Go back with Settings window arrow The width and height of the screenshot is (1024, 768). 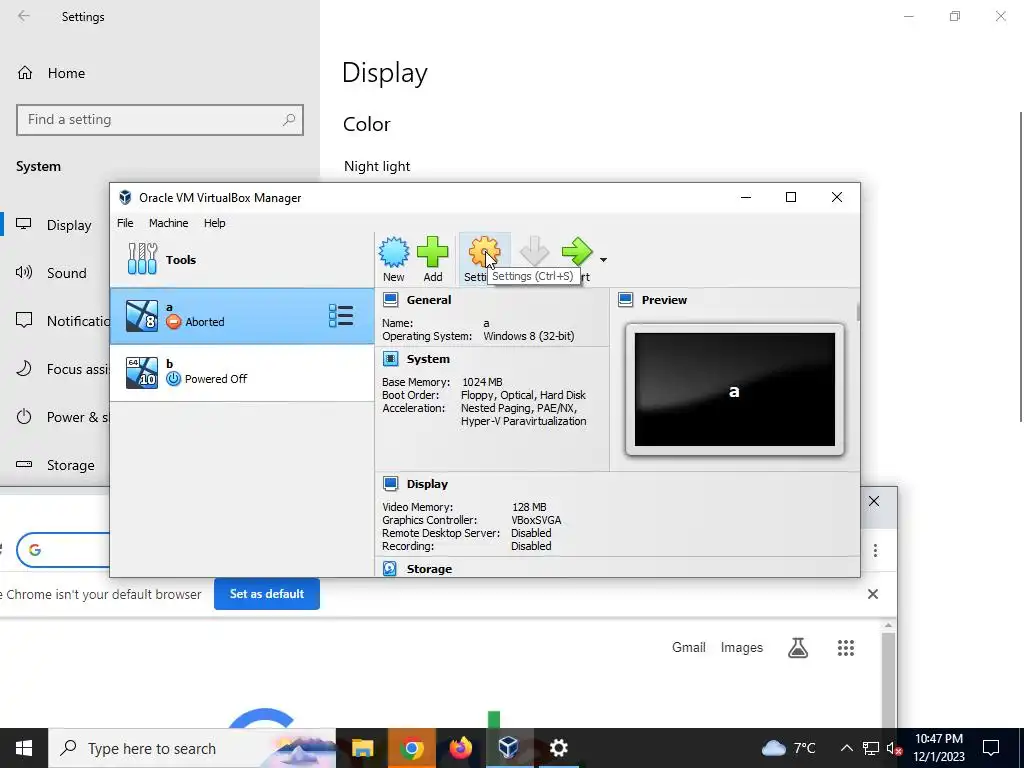24,16
